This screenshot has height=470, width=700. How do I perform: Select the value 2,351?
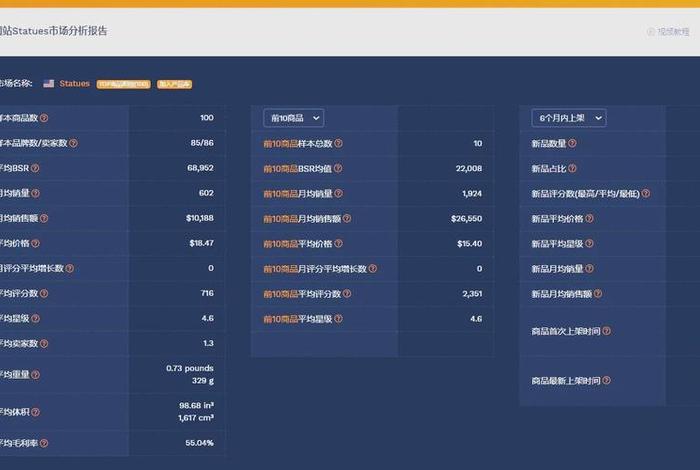(472, 293)
